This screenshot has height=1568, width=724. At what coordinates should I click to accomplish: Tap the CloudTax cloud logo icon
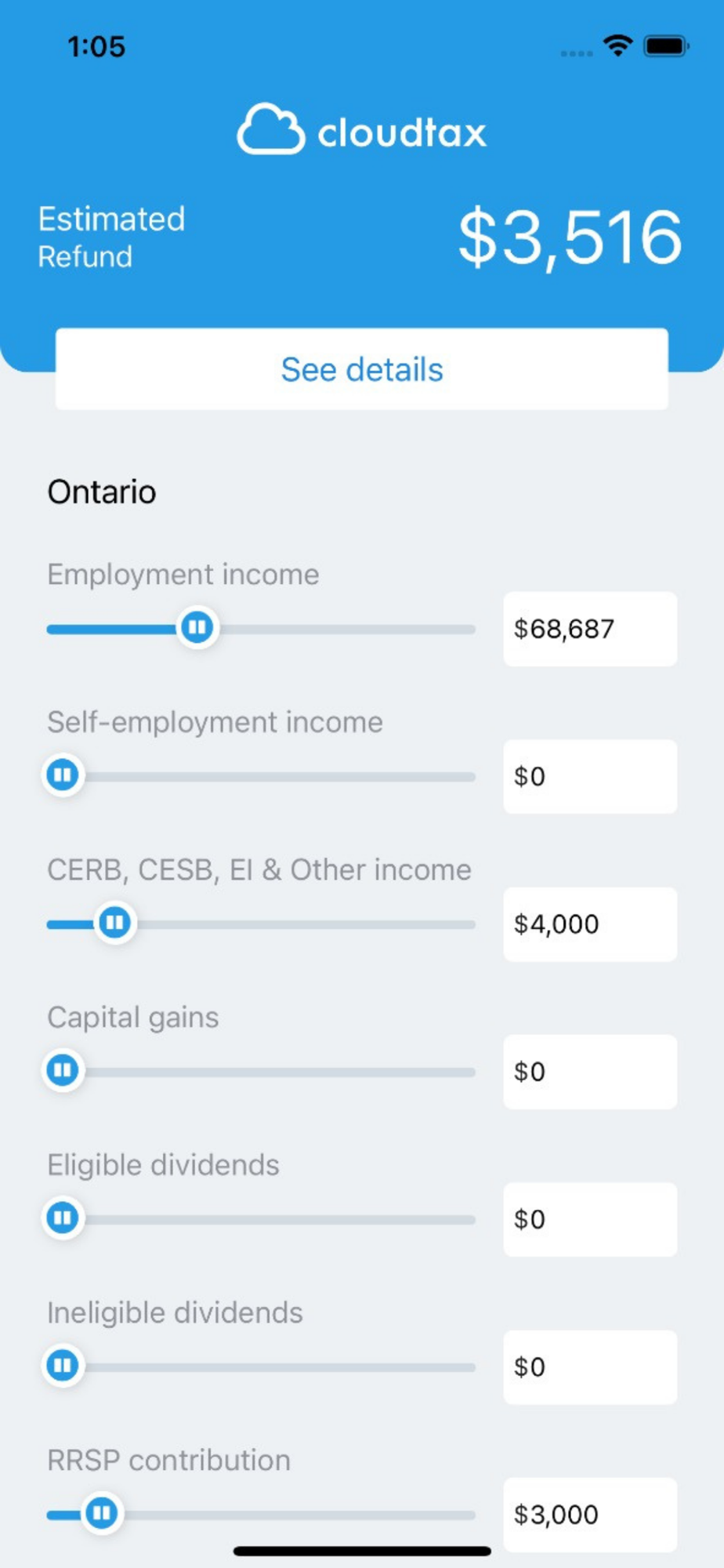(271, 129)
